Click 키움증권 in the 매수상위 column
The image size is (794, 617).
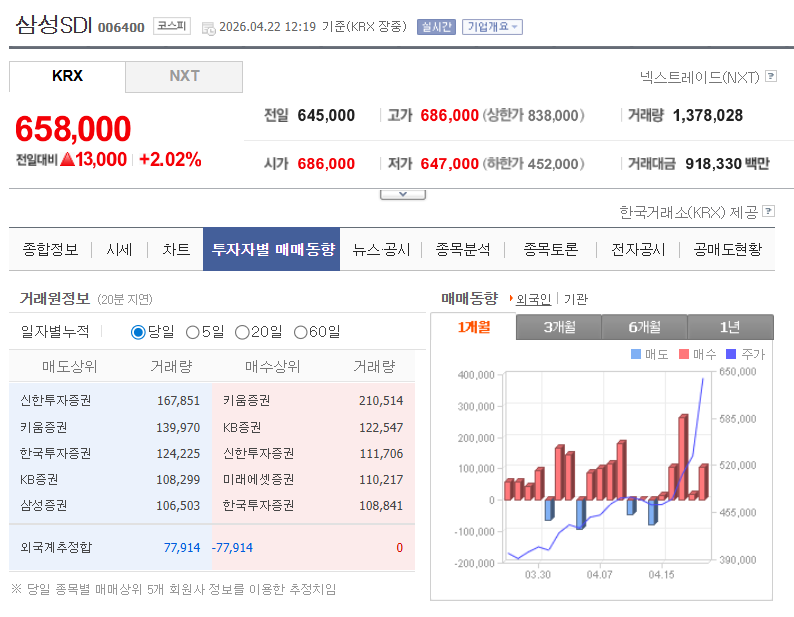pyautogui.click(x=247, y=401)
